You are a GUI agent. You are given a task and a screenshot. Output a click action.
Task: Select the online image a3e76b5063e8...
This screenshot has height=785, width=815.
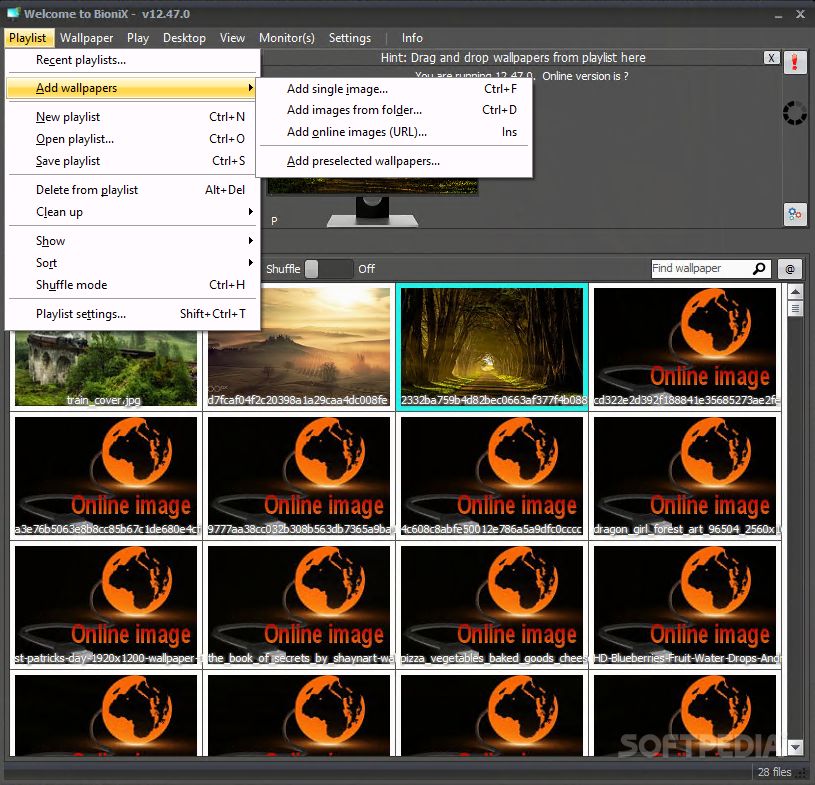106,476
